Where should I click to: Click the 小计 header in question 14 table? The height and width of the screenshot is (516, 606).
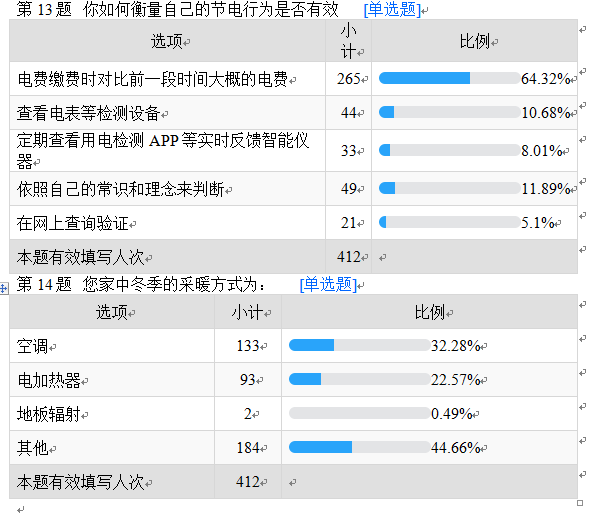point(247,312)
